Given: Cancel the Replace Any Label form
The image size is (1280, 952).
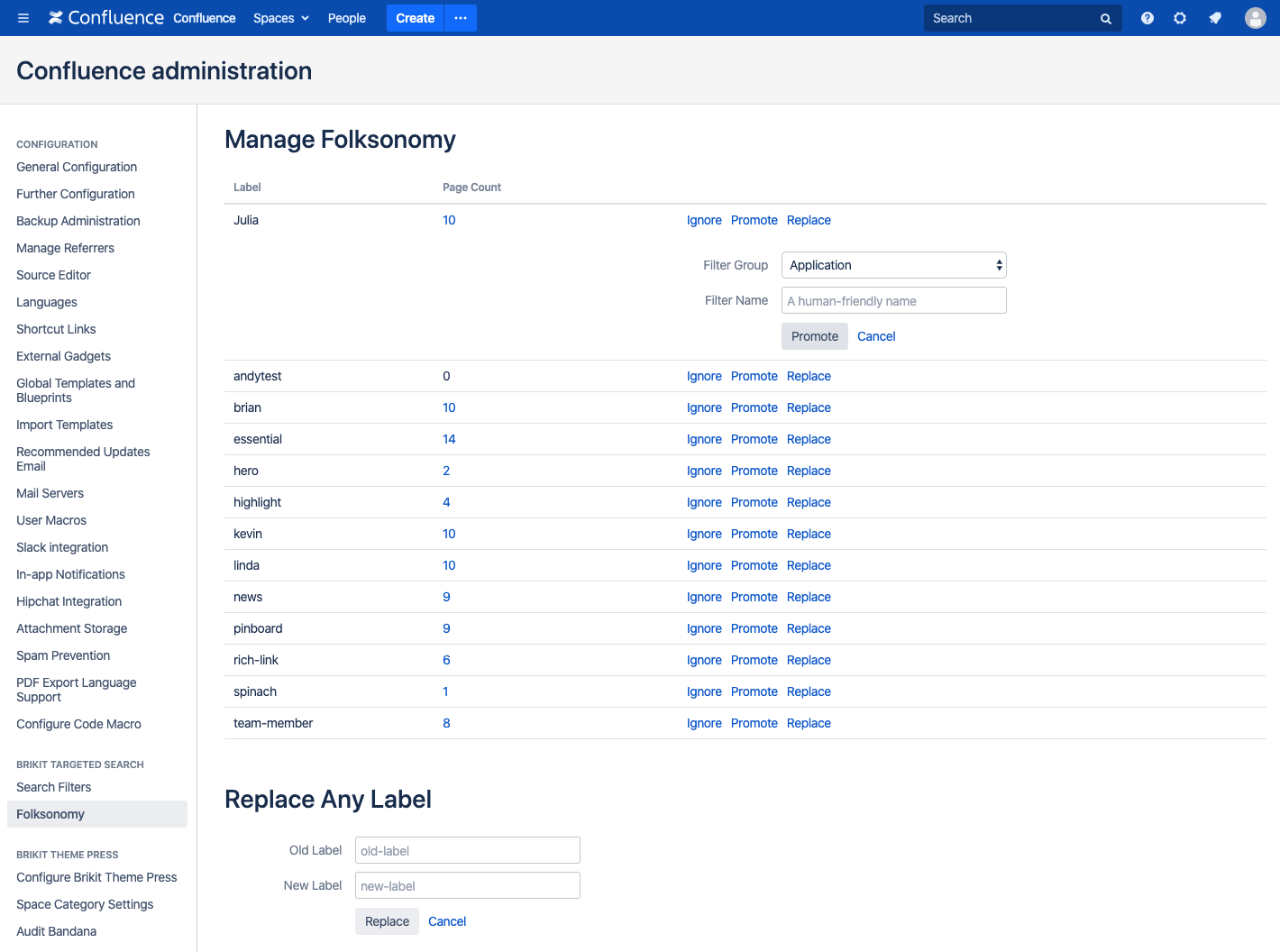Looking at the screenshot, I should (x=447, y=921).
